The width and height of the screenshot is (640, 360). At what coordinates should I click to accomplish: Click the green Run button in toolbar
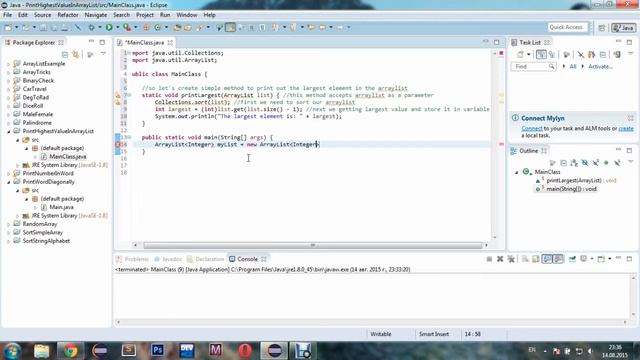click(x=109, y=27)
